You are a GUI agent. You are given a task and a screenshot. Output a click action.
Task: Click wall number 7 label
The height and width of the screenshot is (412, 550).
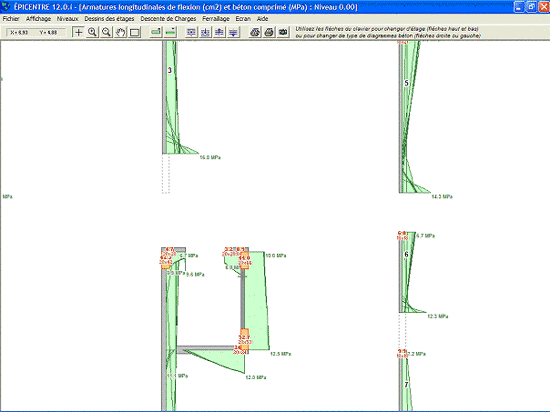[406, 385]
